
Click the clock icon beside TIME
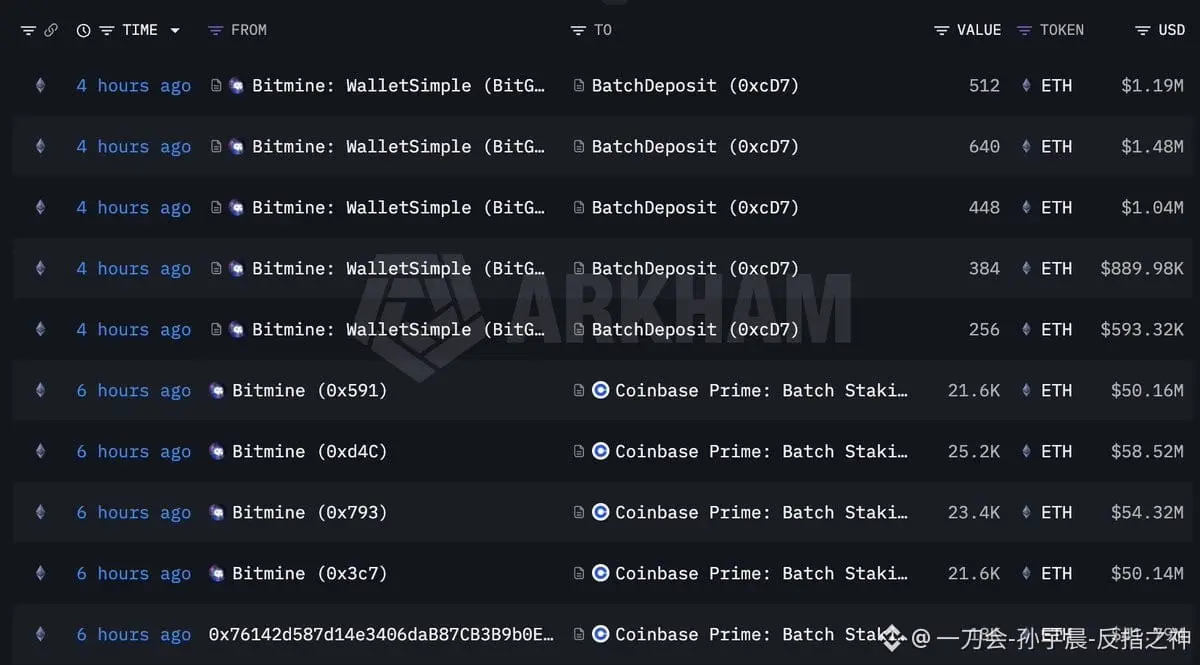(x=83, y=30)
